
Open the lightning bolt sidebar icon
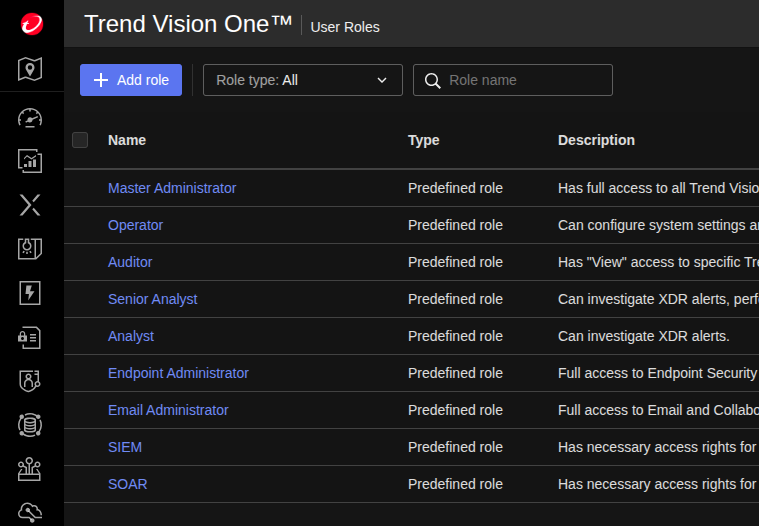30,292
